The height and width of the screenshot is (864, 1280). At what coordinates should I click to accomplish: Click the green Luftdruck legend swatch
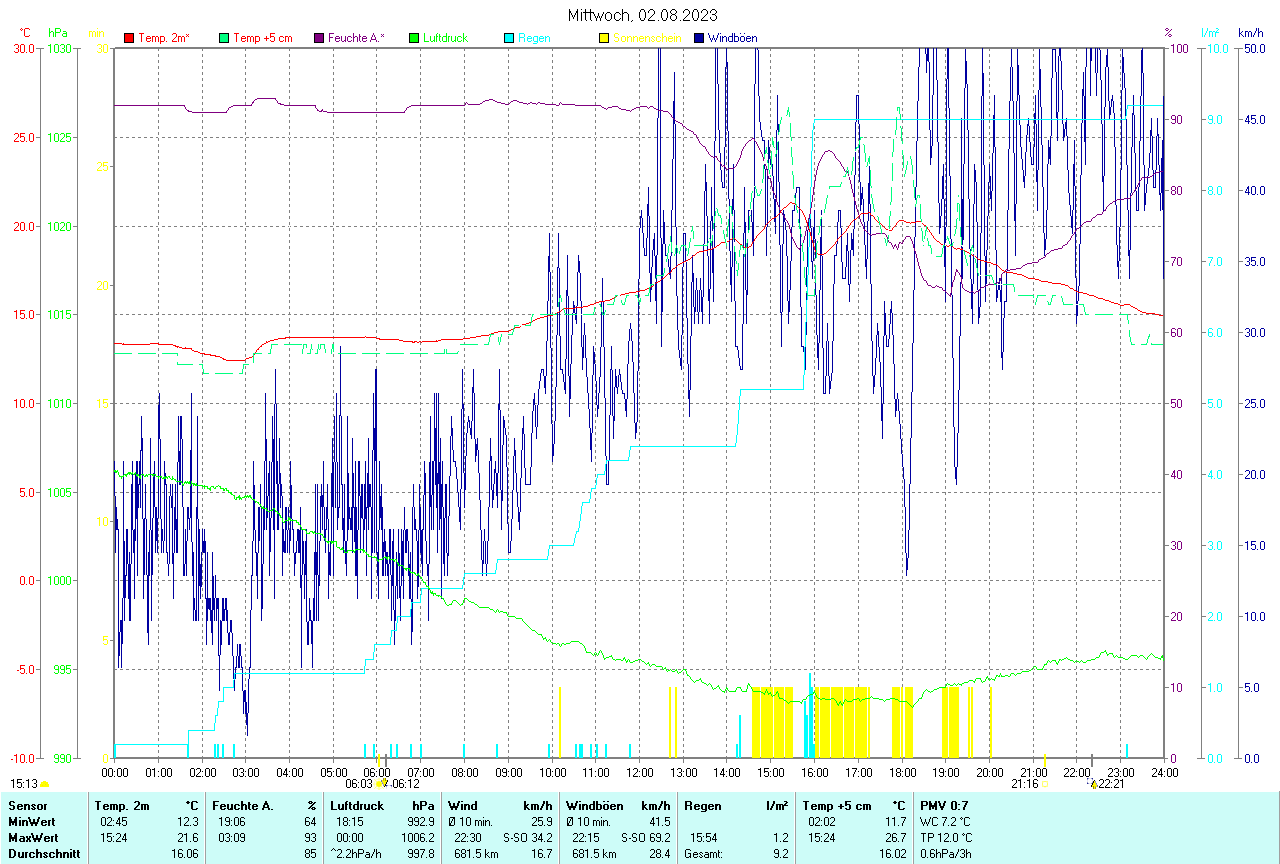pos(415,38)
